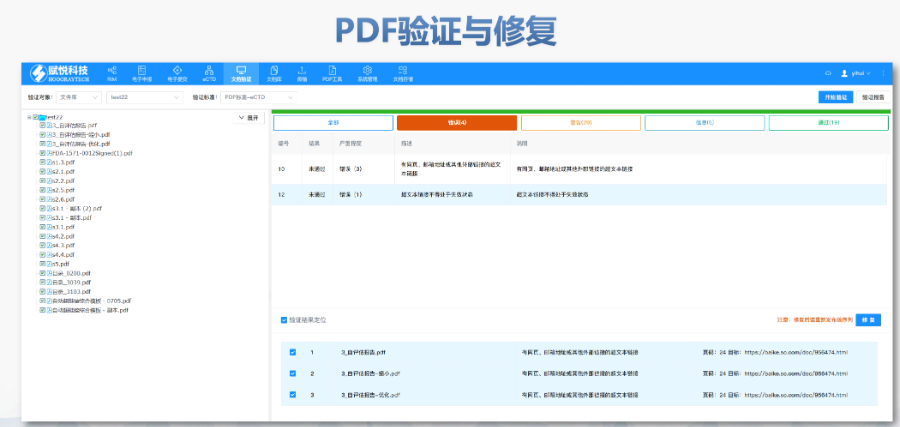The height and width of the screenshot is (427, 900).
Task: Uncheck the s2.2.pdf checkbox
Action: 42,181
